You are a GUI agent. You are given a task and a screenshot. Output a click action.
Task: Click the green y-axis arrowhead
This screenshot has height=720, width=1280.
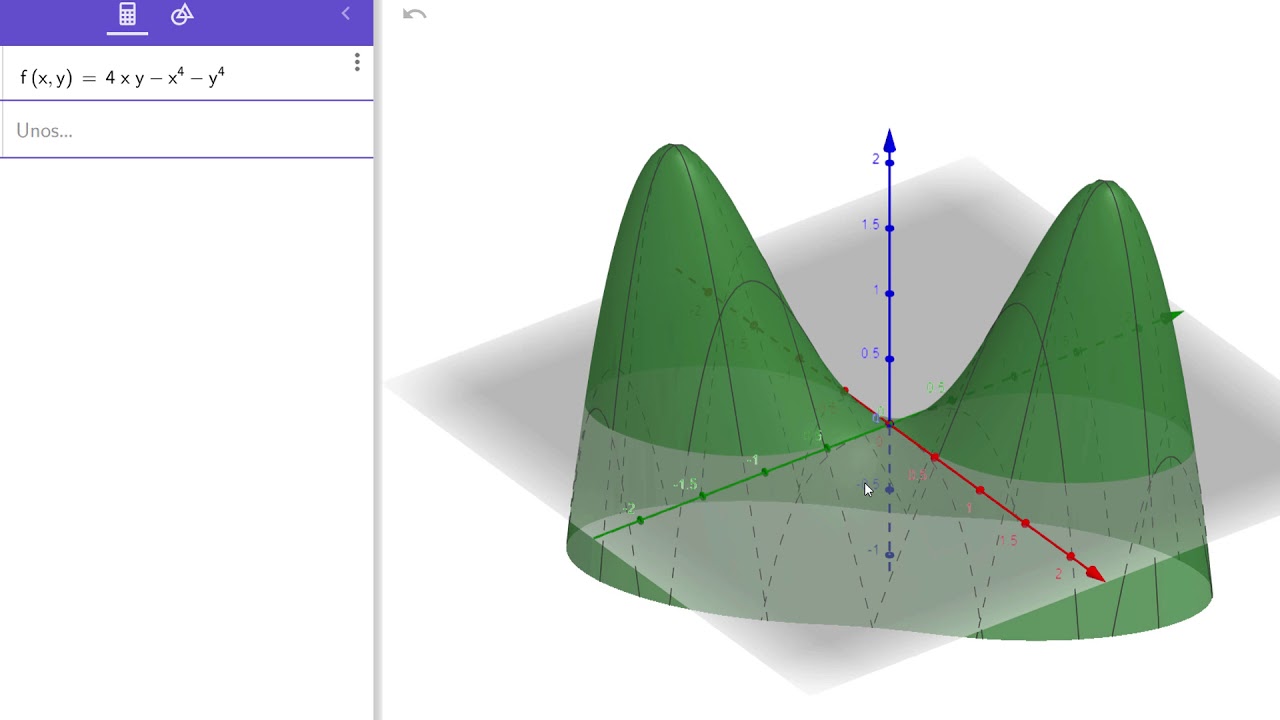pyautogui.click(x=1172, y=317)
